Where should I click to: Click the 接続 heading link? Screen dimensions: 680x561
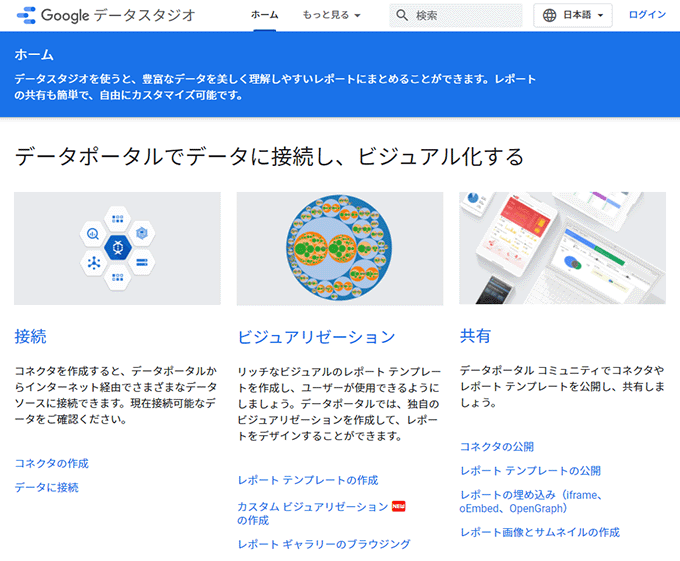tap(30, 336)
